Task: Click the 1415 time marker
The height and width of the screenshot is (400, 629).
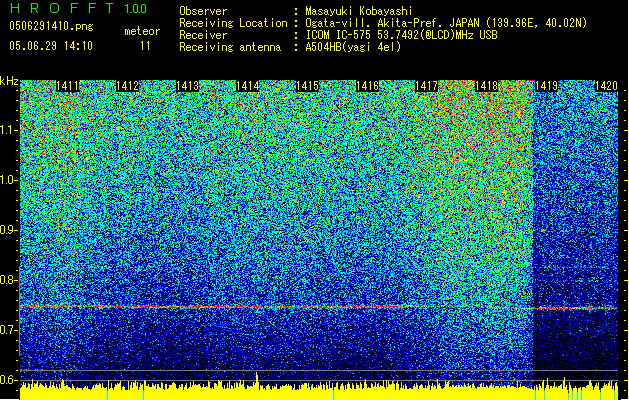Action: click(x=307, y=86)
